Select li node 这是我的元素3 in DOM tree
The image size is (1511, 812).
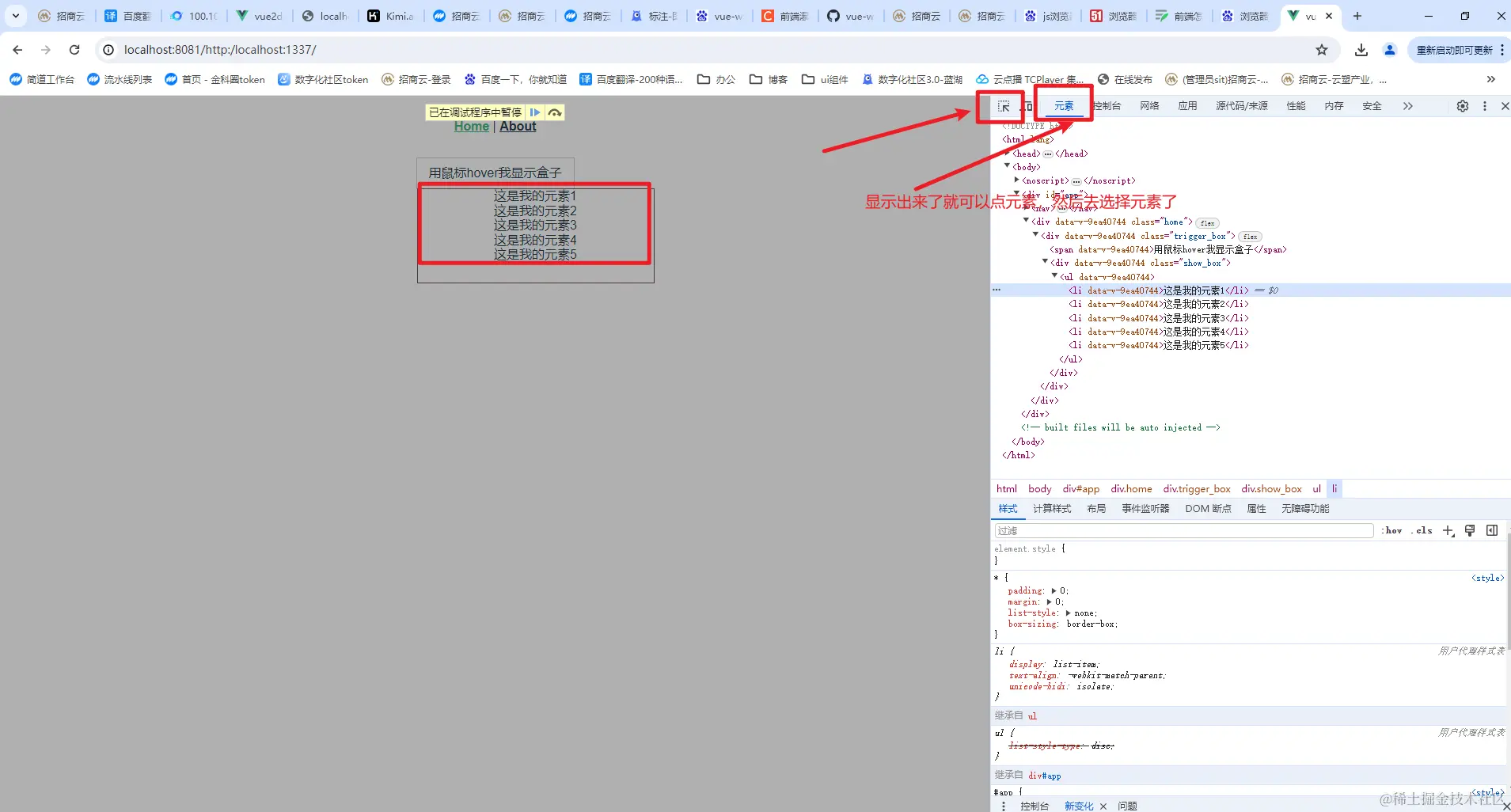point(1159,318)
